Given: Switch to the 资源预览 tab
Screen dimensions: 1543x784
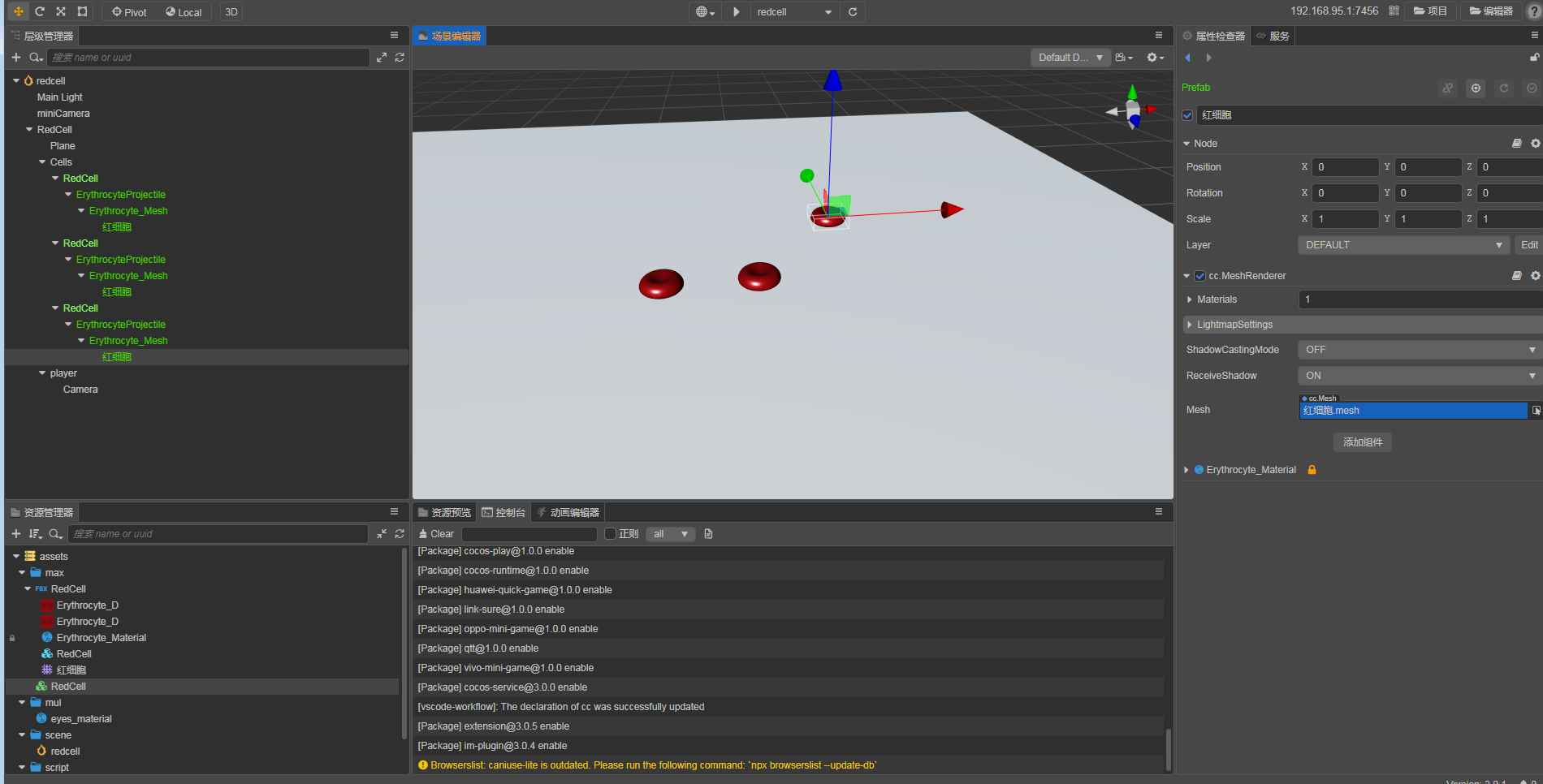Looking at the screenshot, I should (444, 512).
